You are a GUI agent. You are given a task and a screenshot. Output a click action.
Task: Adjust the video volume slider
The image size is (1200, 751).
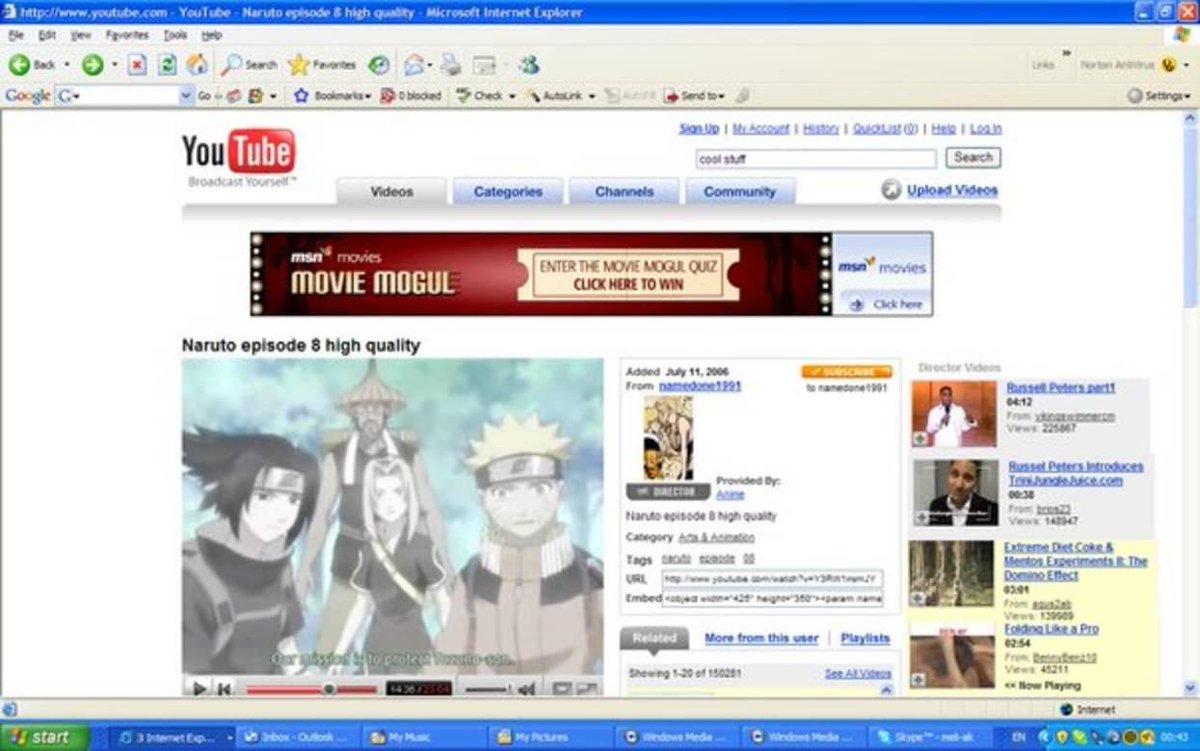pos(488,689)
